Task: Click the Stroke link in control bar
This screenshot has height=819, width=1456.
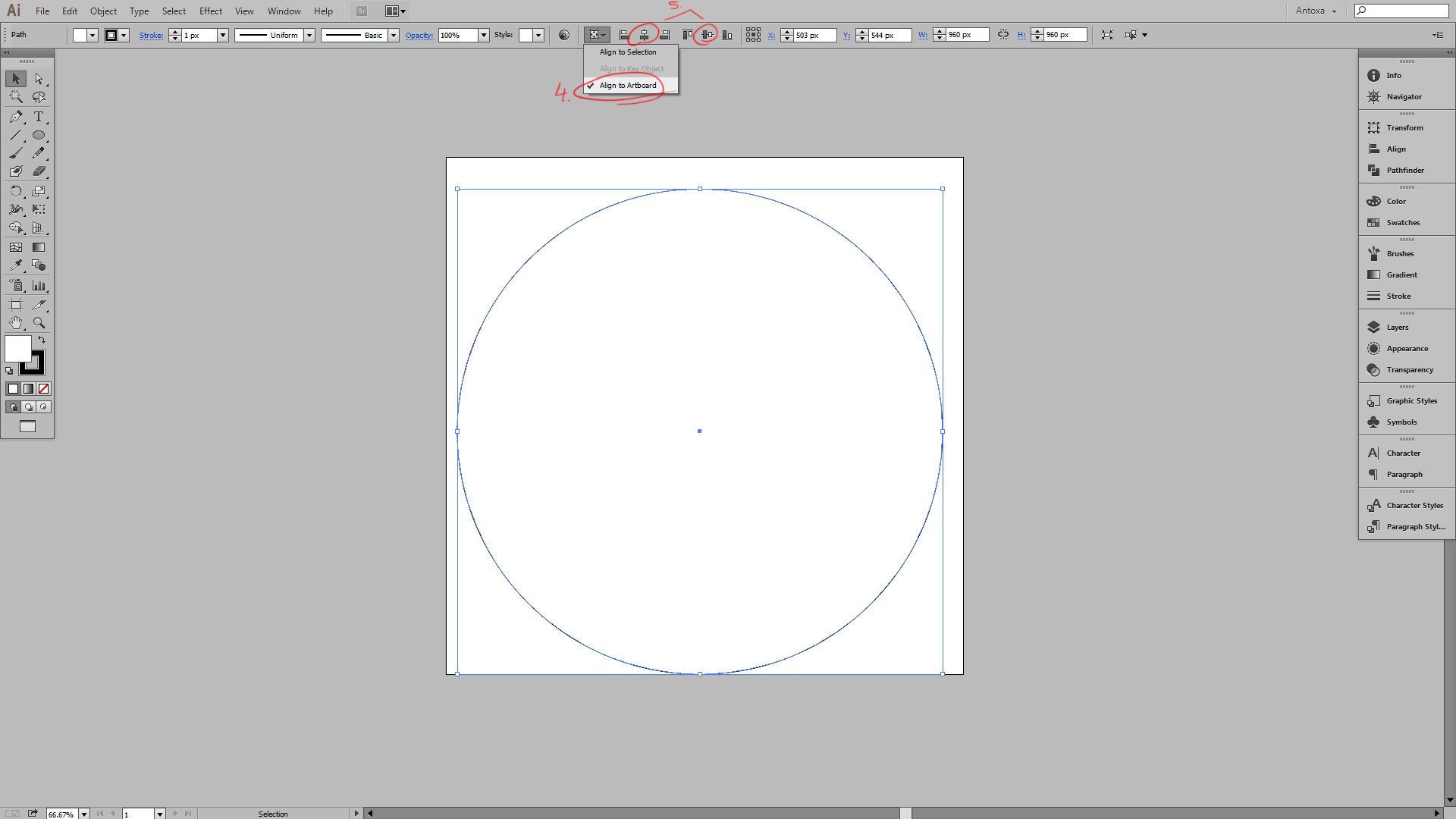Action: click(x=151, y=36)
